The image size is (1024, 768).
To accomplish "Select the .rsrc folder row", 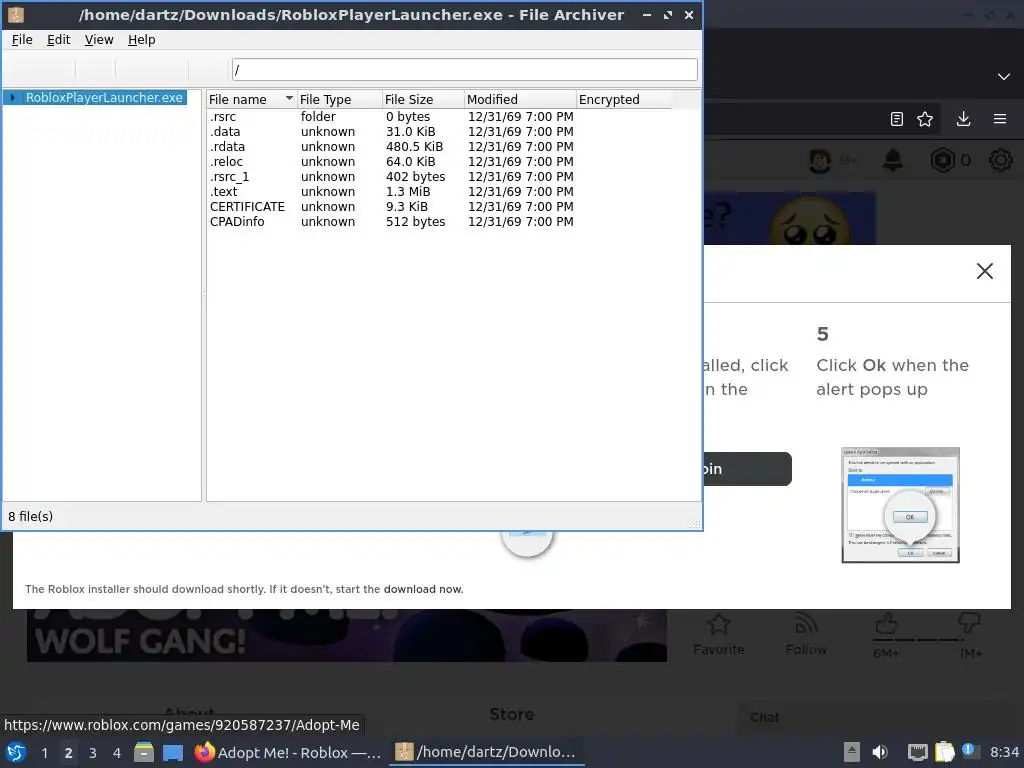I will (439, 116).
